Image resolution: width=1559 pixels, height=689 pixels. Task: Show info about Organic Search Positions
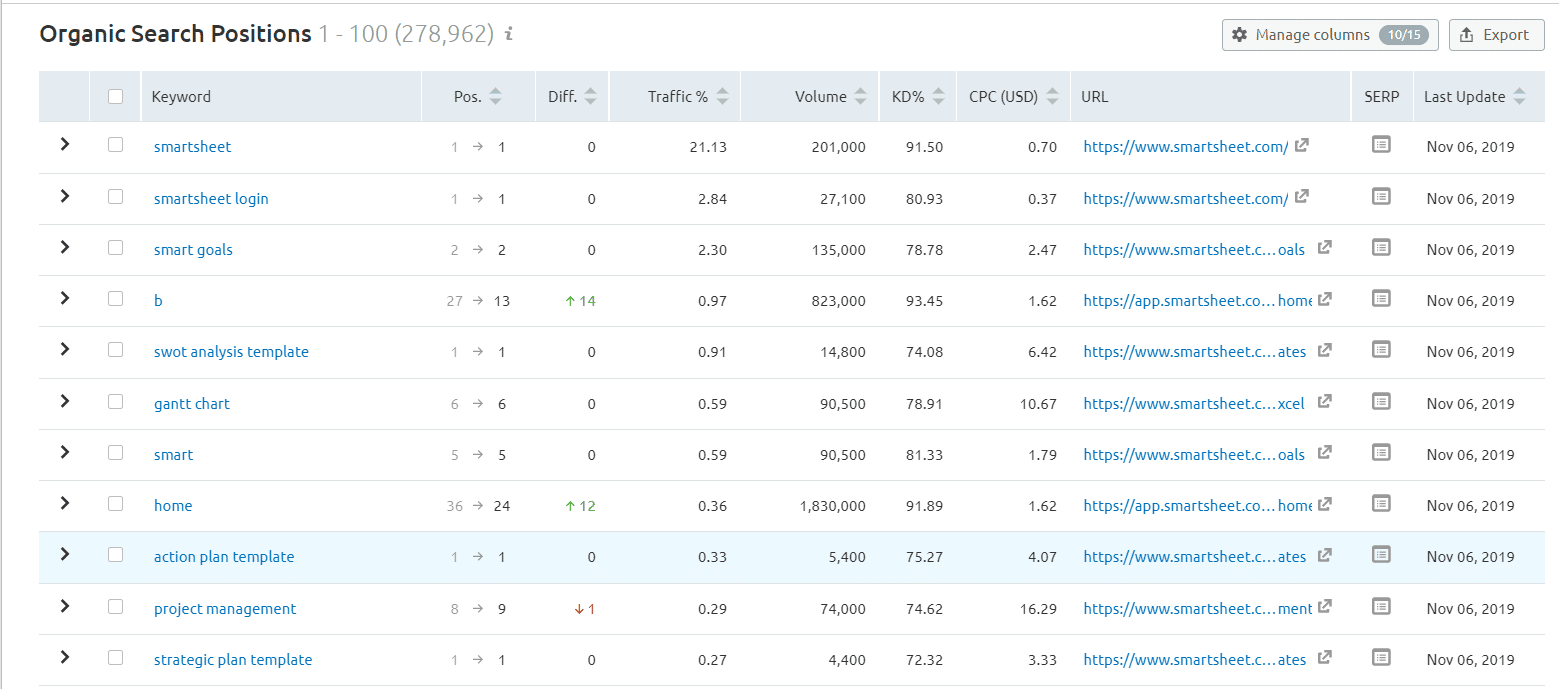509,34
